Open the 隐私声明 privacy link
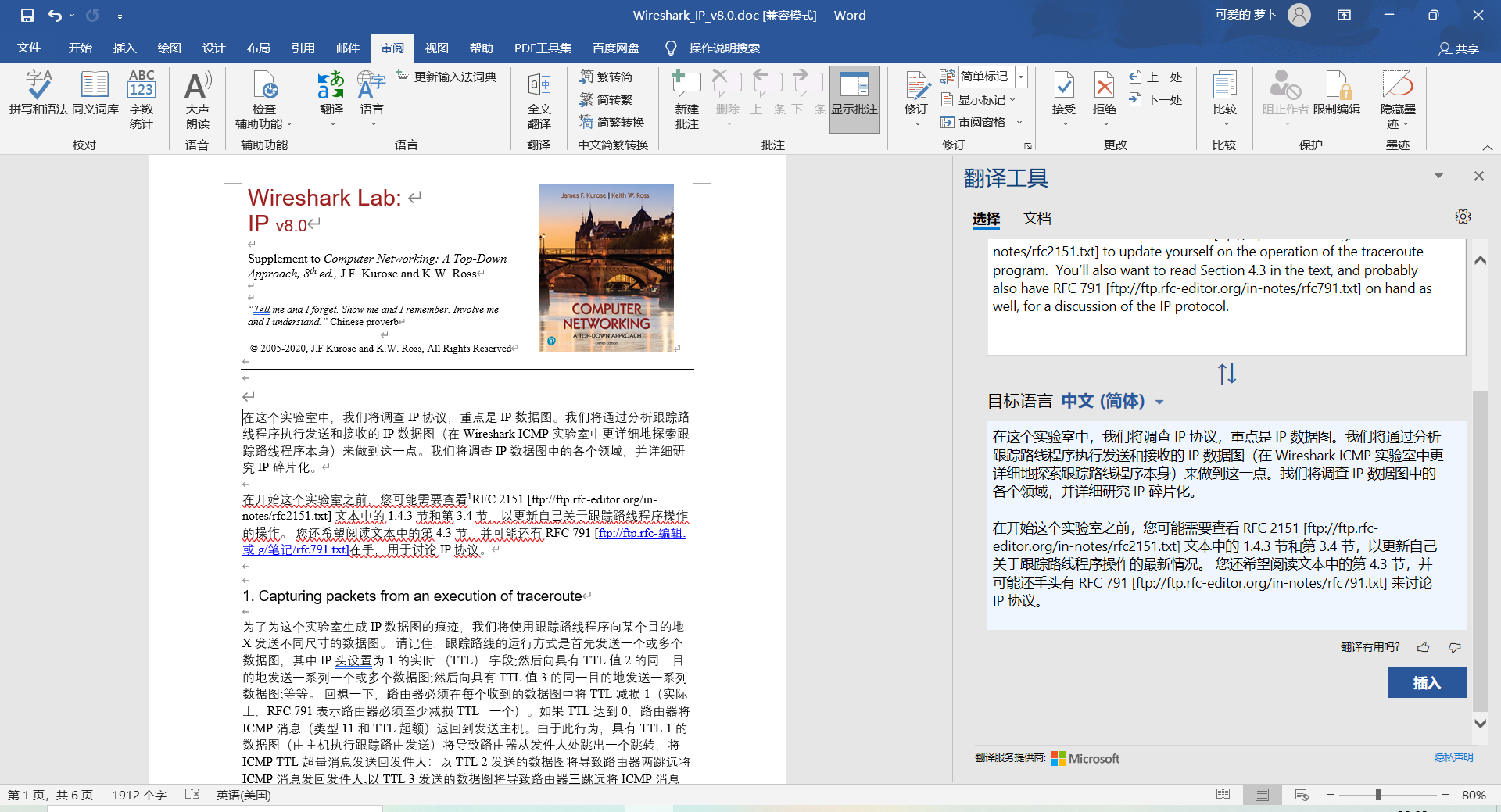This screenshot has height=812, width=1501. 1453,757
